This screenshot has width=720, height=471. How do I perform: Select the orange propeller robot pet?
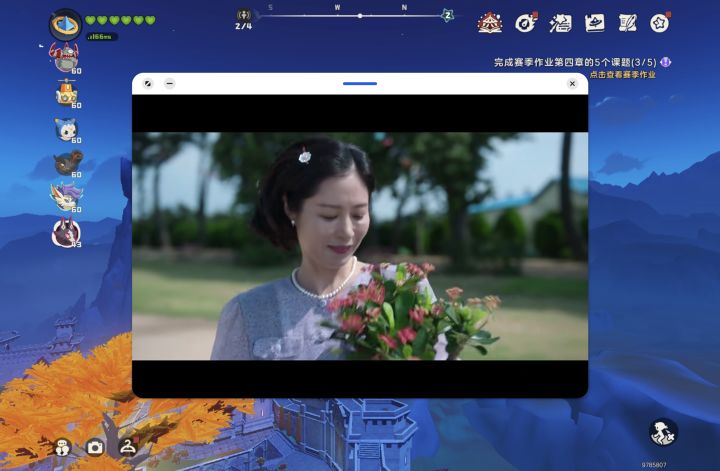click(x=67, y=93)
